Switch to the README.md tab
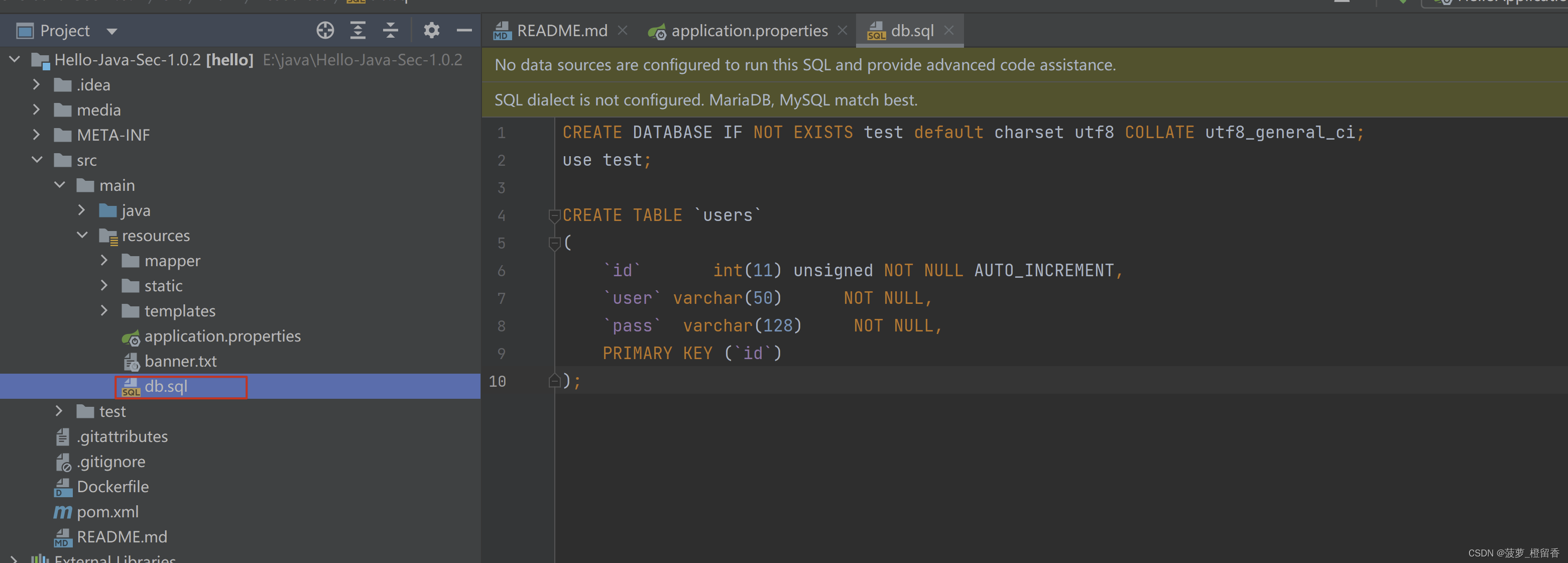1568x563 pixels. [561, 31]
